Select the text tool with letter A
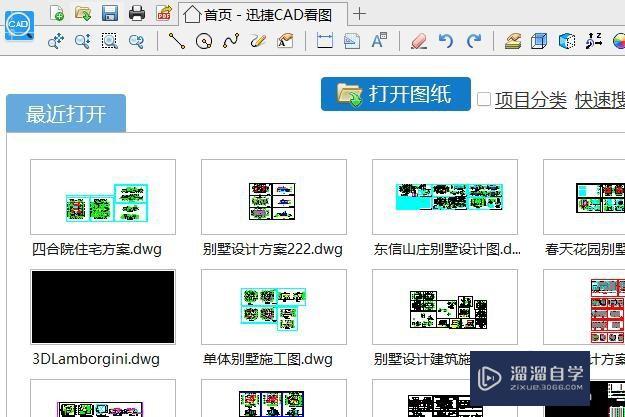The width and height of the screenshot is (625, 417). coord(379,40)
